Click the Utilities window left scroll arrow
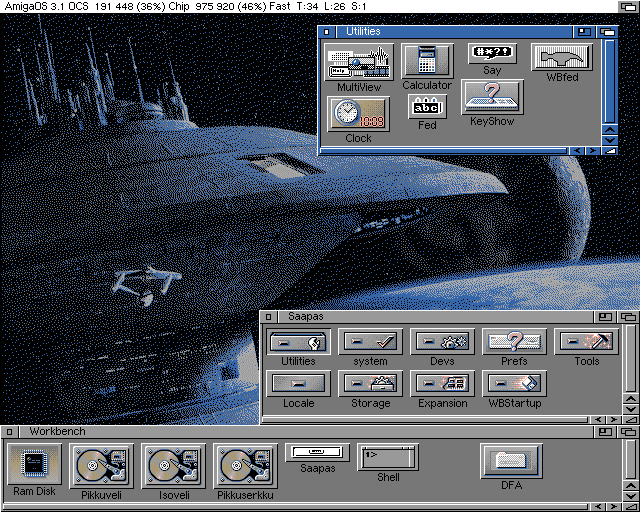Screen dimensions: 640x512 pos(576,151)
